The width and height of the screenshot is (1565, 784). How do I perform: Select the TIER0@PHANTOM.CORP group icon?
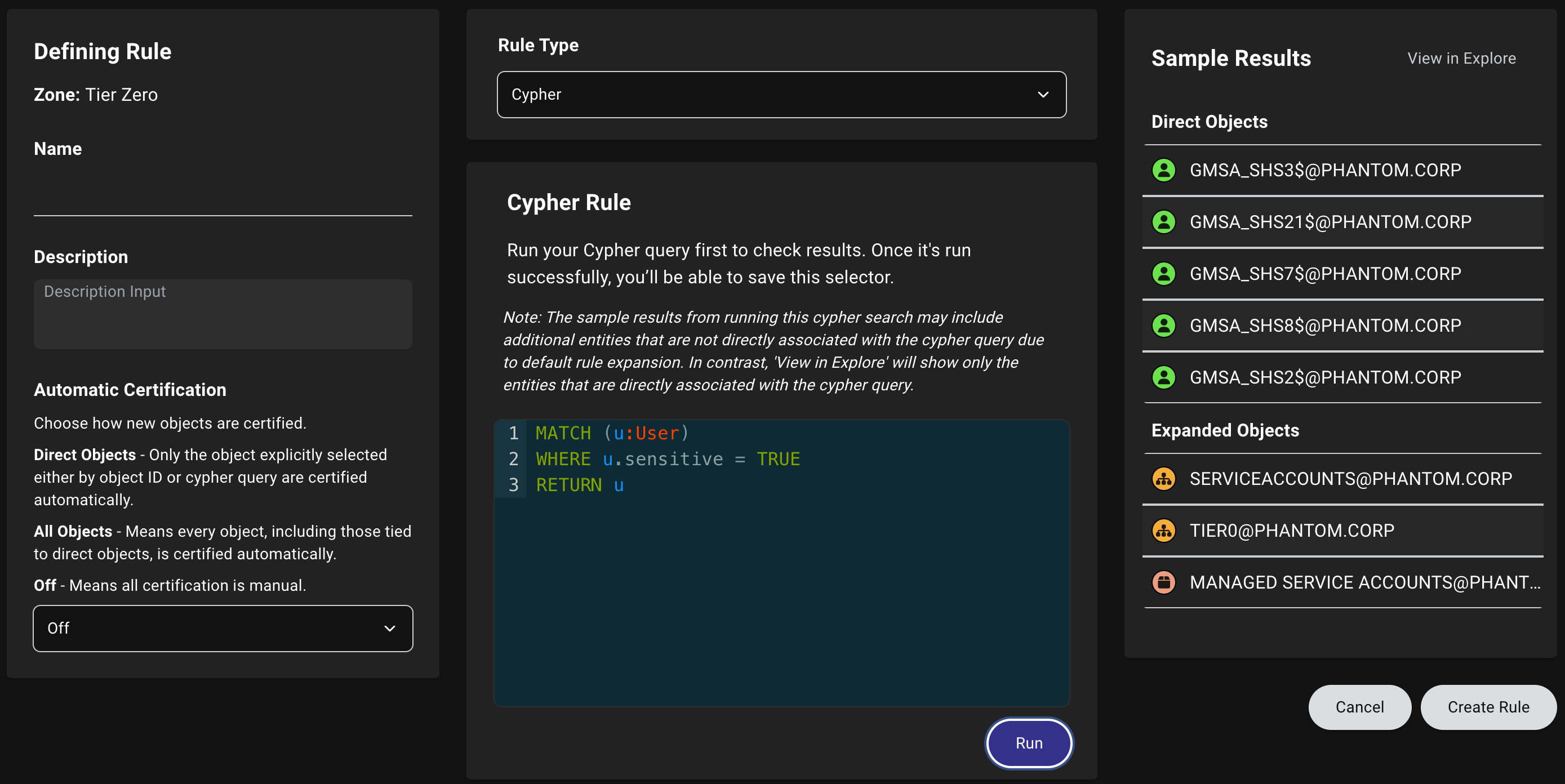[1164, 530]
